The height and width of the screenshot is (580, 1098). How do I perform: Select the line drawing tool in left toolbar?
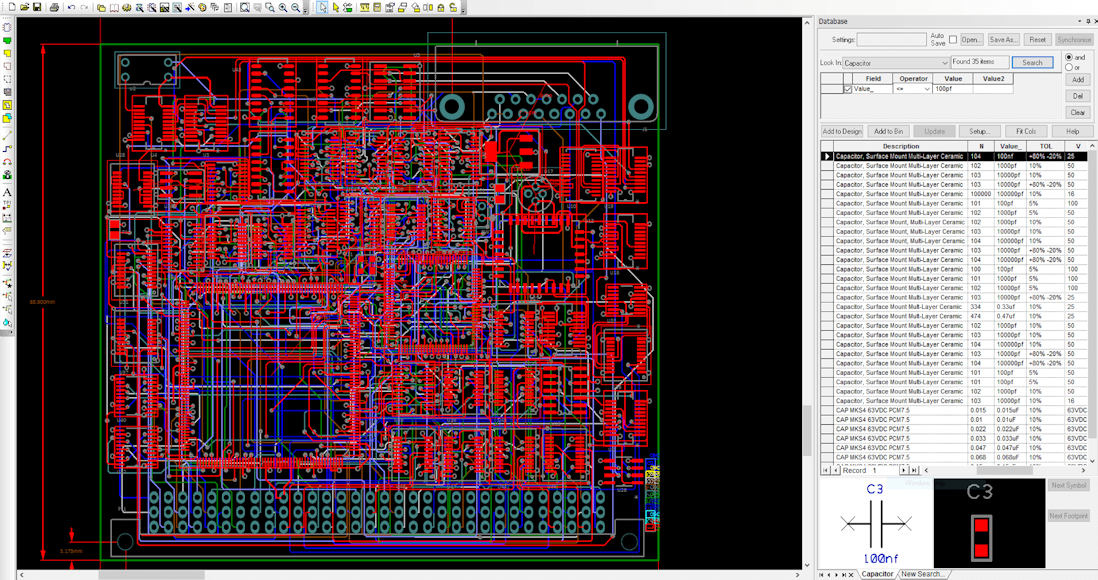click(x=7, y=135)
